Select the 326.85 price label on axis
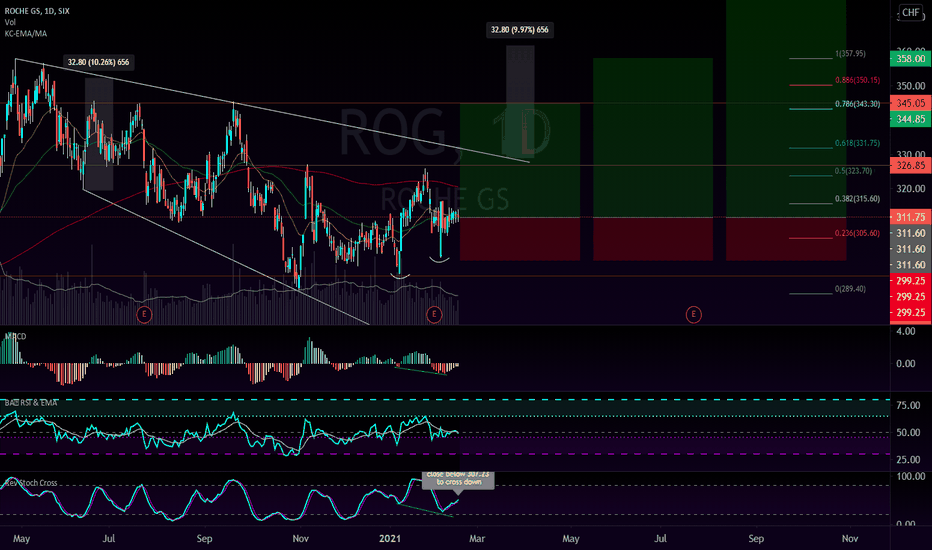932x550 pixels. pos(911,165)
